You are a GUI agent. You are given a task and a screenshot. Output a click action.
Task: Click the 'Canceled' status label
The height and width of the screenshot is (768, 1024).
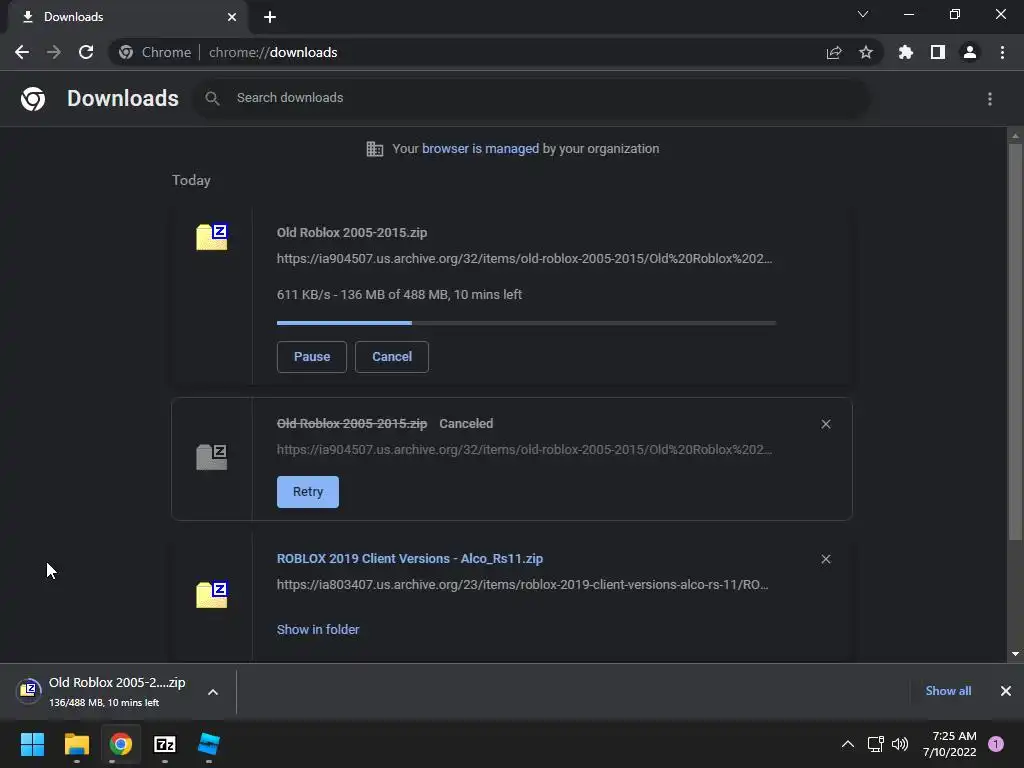[466, 424]
